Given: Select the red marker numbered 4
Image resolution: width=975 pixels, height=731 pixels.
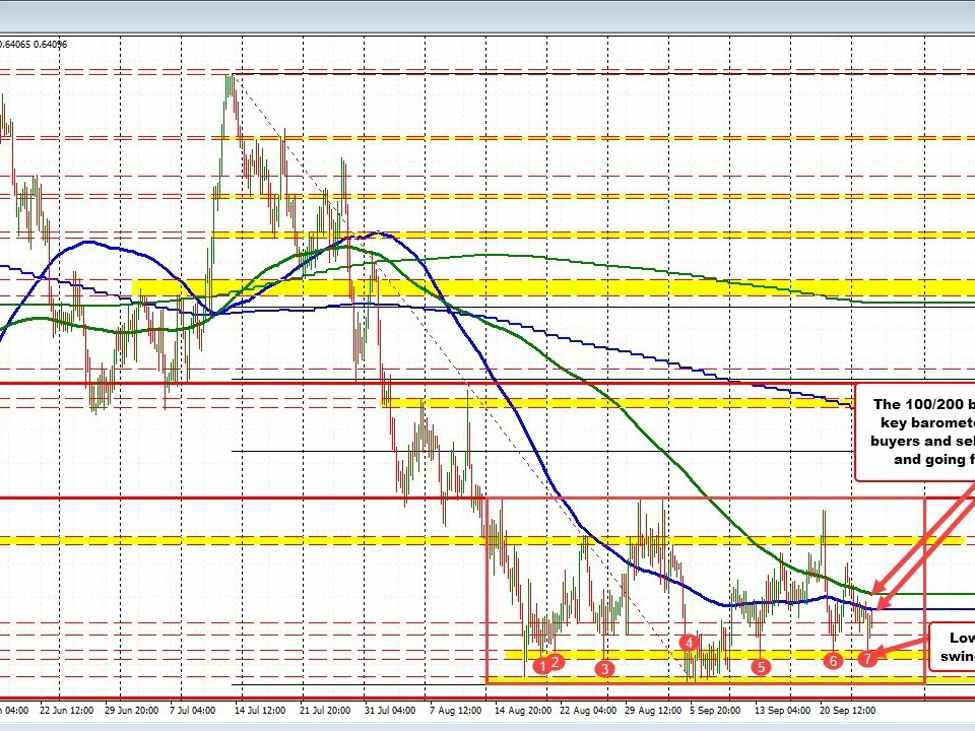Looking at the screenshot, I should [x=688, y=642].
